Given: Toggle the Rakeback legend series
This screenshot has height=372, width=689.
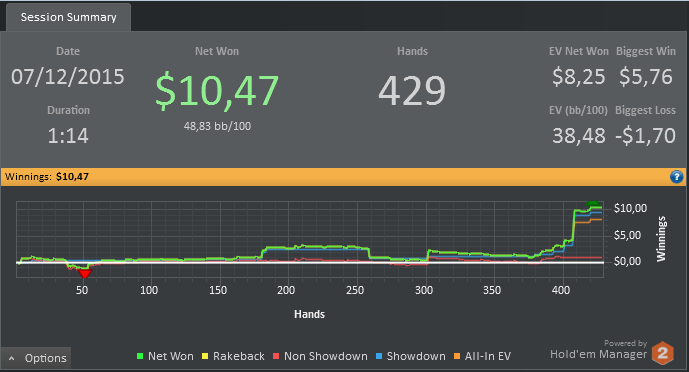Looking at the screenshot, I should click(233, 356).
